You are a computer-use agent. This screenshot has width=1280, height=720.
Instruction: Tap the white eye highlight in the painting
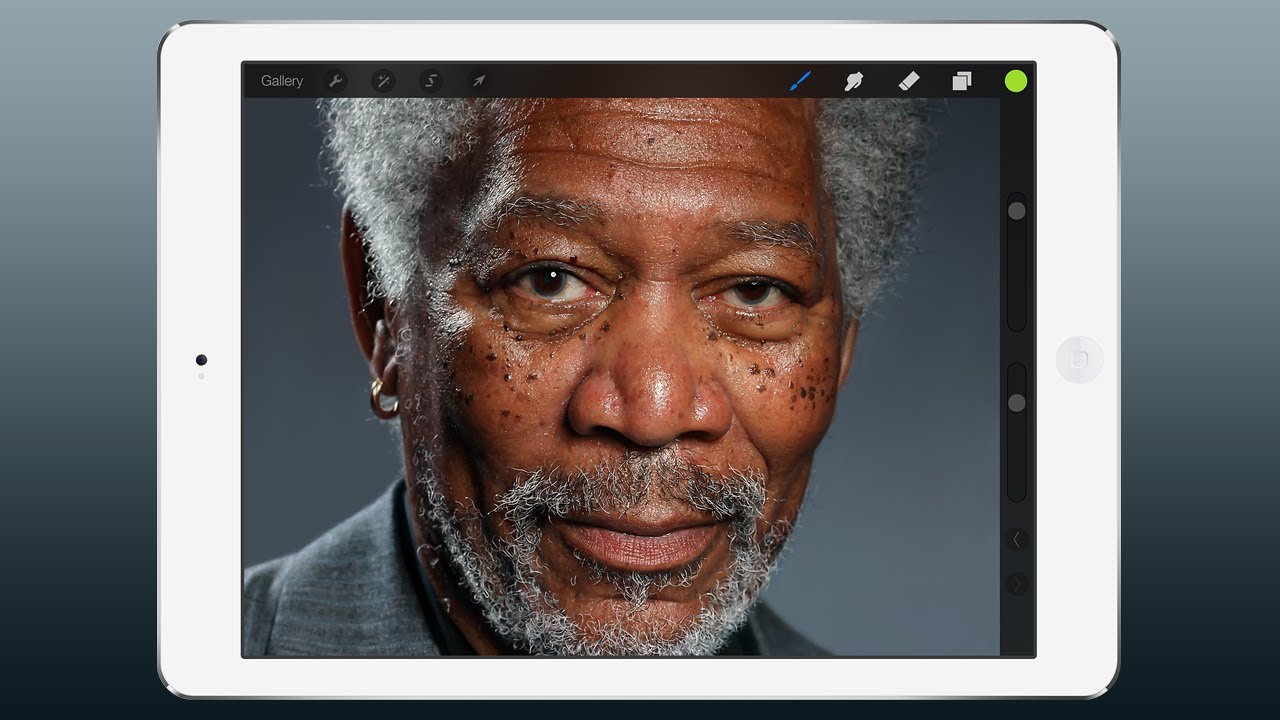click(553, 272)
